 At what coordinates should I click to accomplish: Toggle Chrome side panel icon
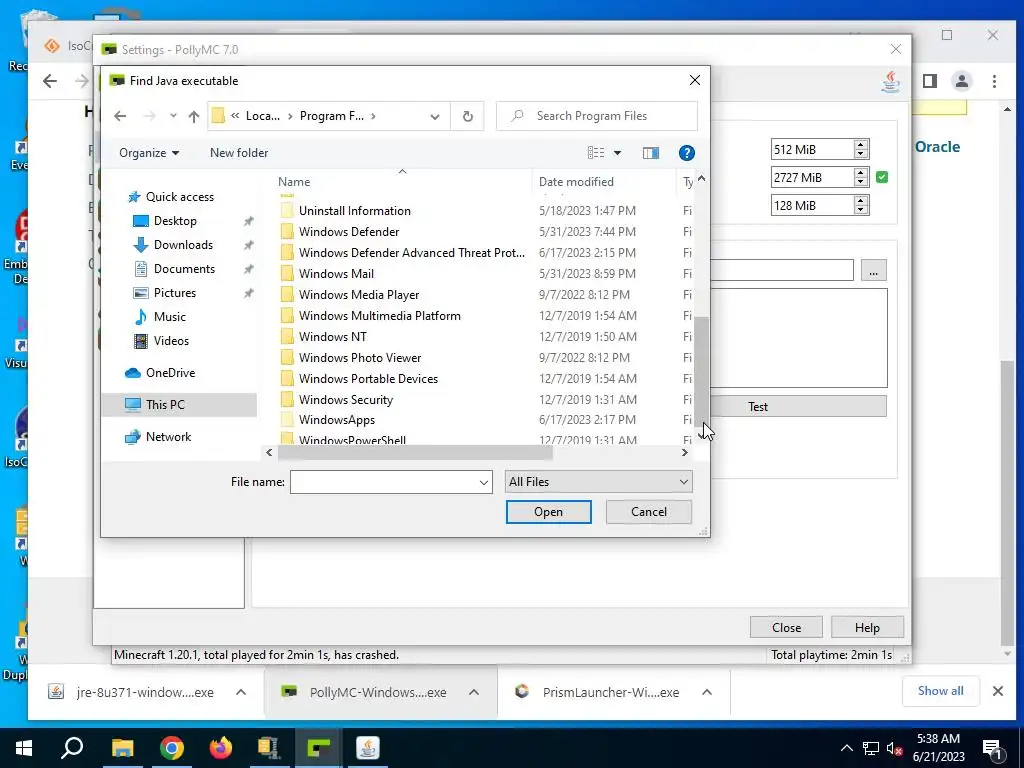pyautogui.click(x=930, y=81)
